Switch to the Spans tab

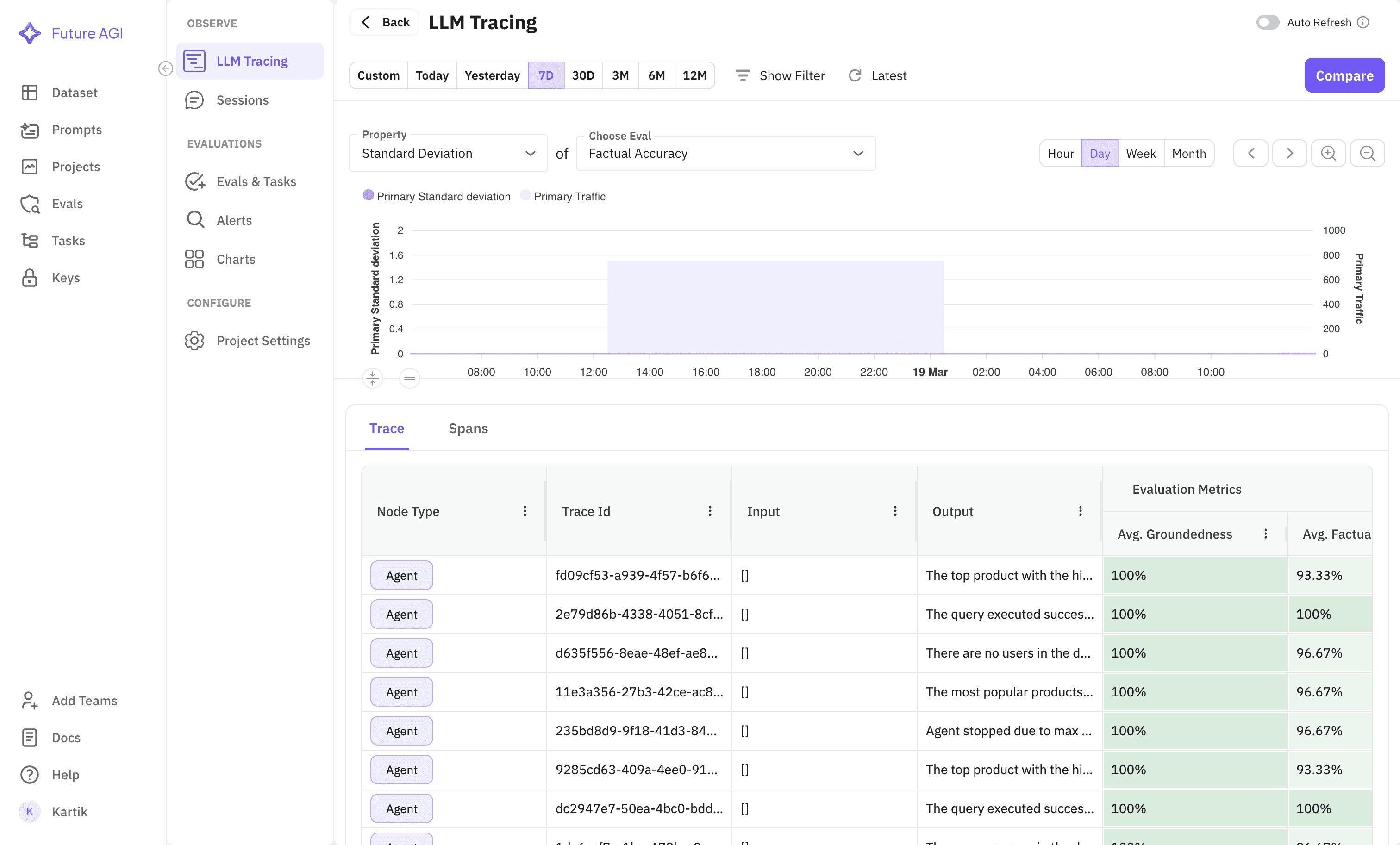click(468, 428)
